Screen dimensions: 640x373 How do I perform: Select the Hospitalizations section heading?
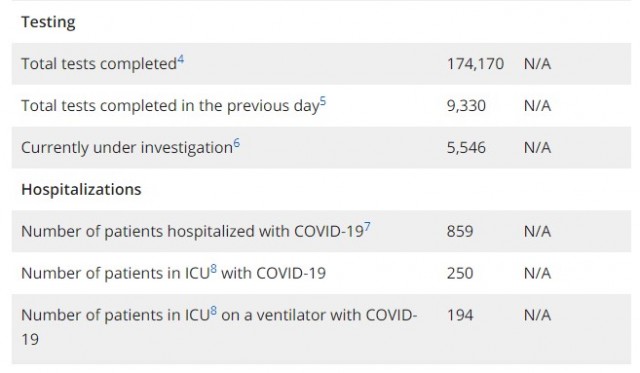pos(81,189)
